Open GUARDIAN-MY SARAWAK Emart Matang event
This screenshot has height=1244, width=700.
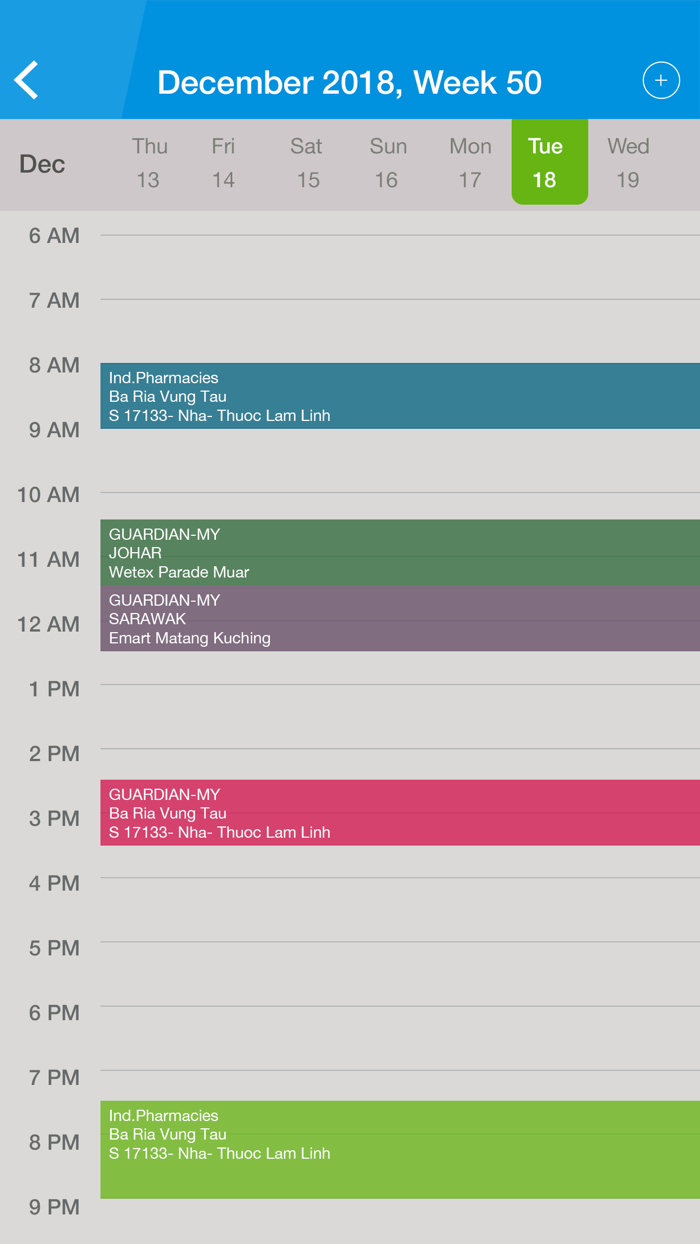400,618
